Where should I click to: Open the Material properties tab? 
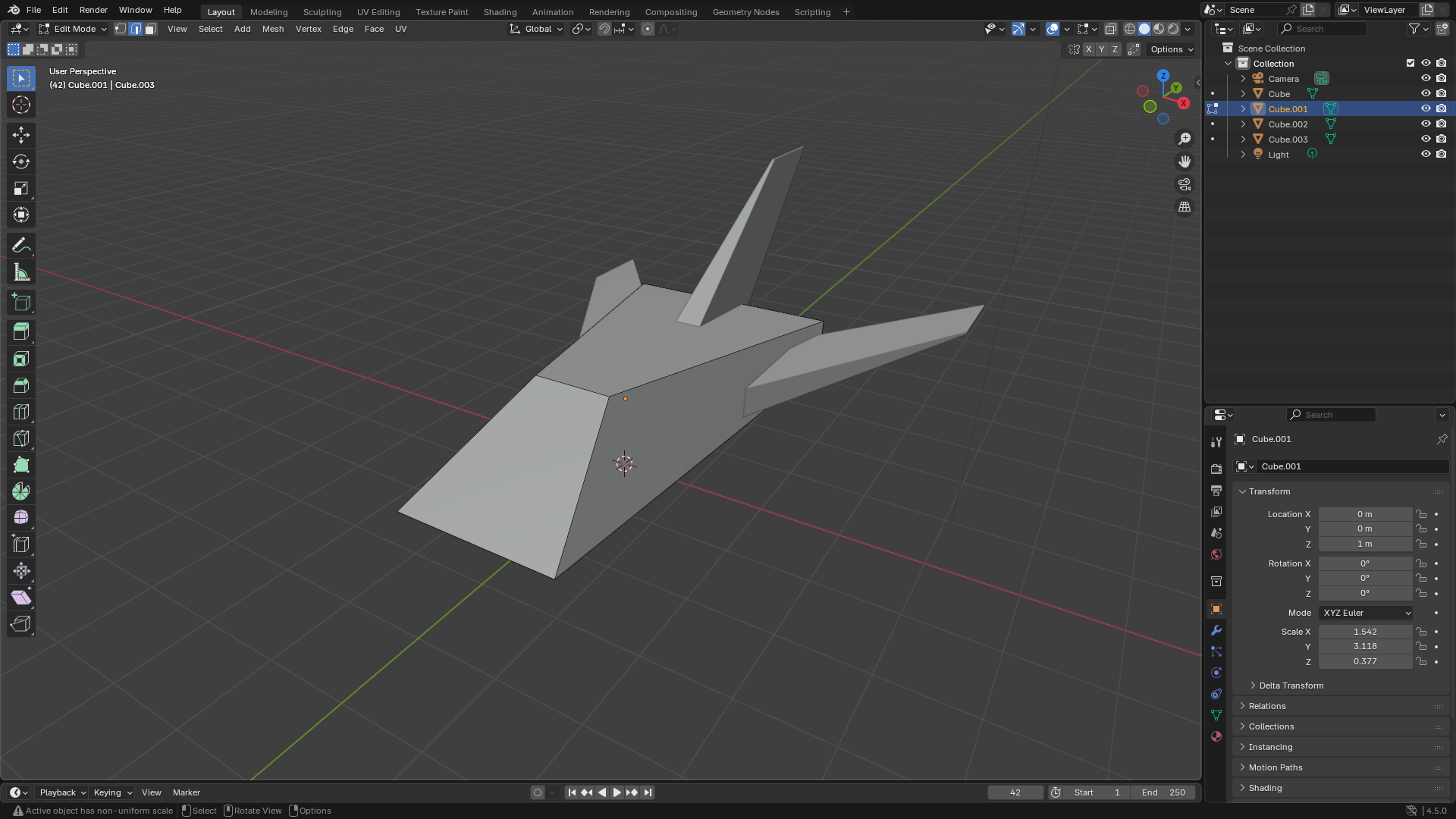[x=1216, y=736]
